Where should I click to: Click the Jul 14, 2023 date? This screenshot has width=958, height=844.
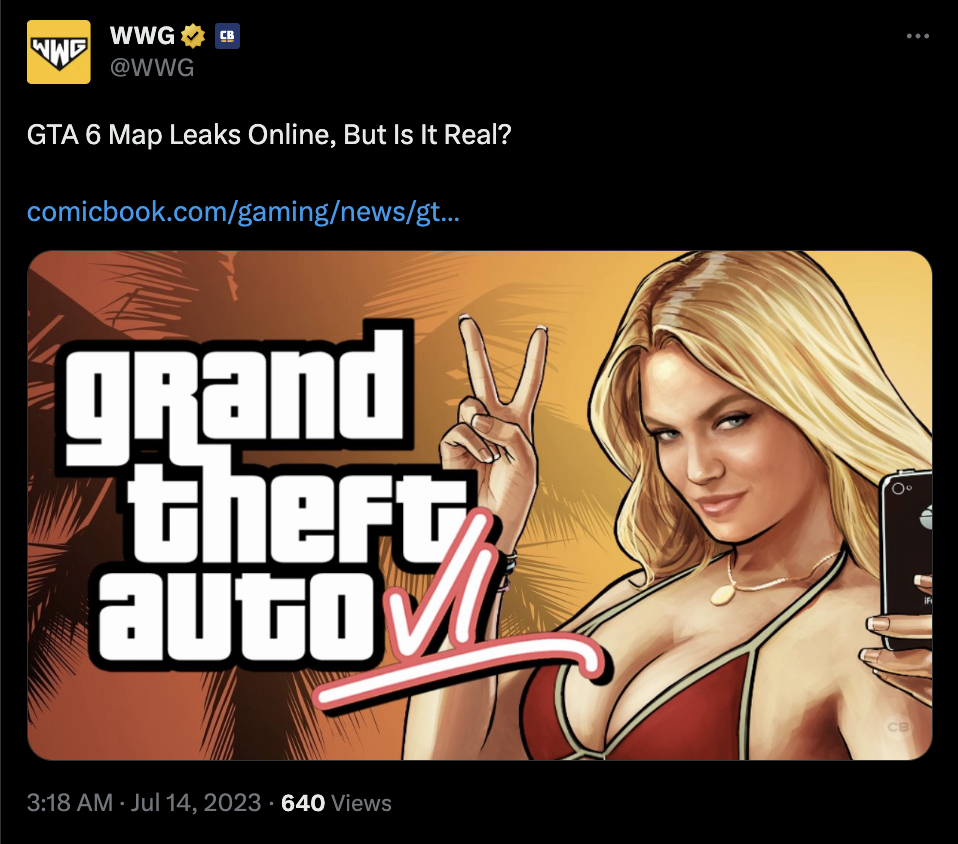point(196,802)
